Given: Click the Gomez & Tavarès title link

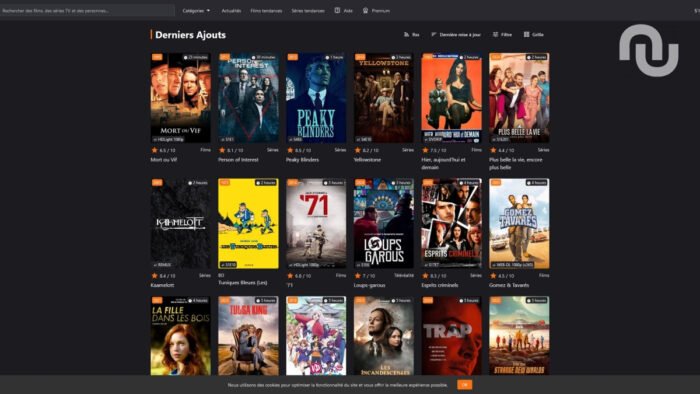Looking at the screenshot, I should (509, 285).
